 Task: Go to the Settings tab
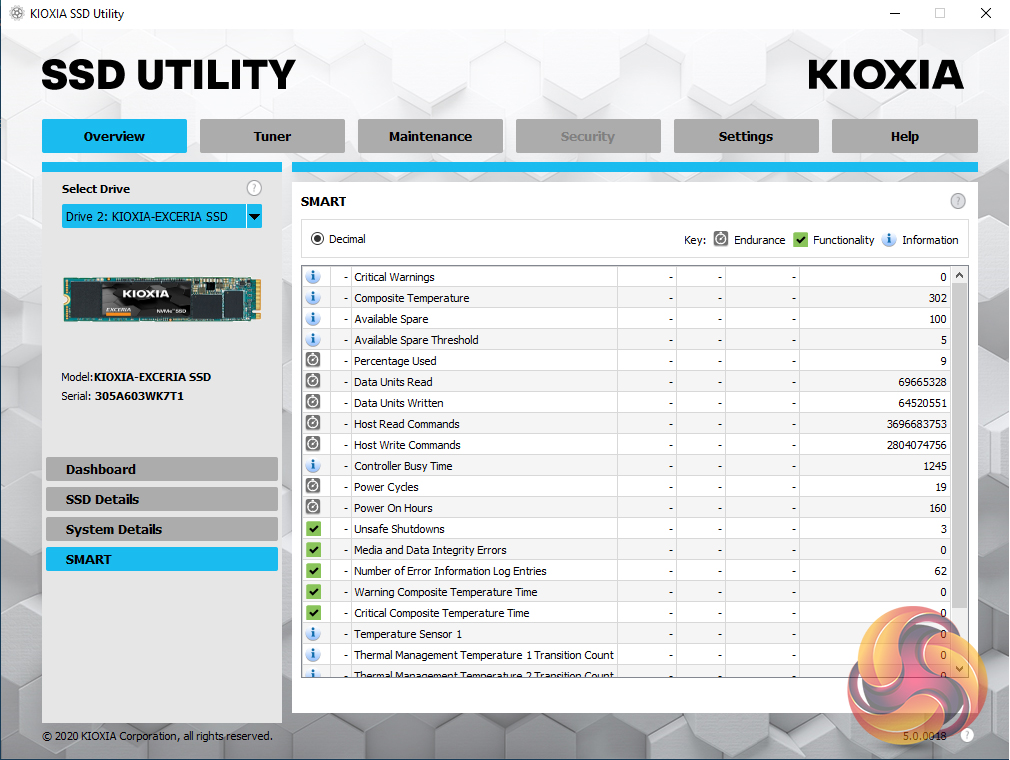[746, 136]
